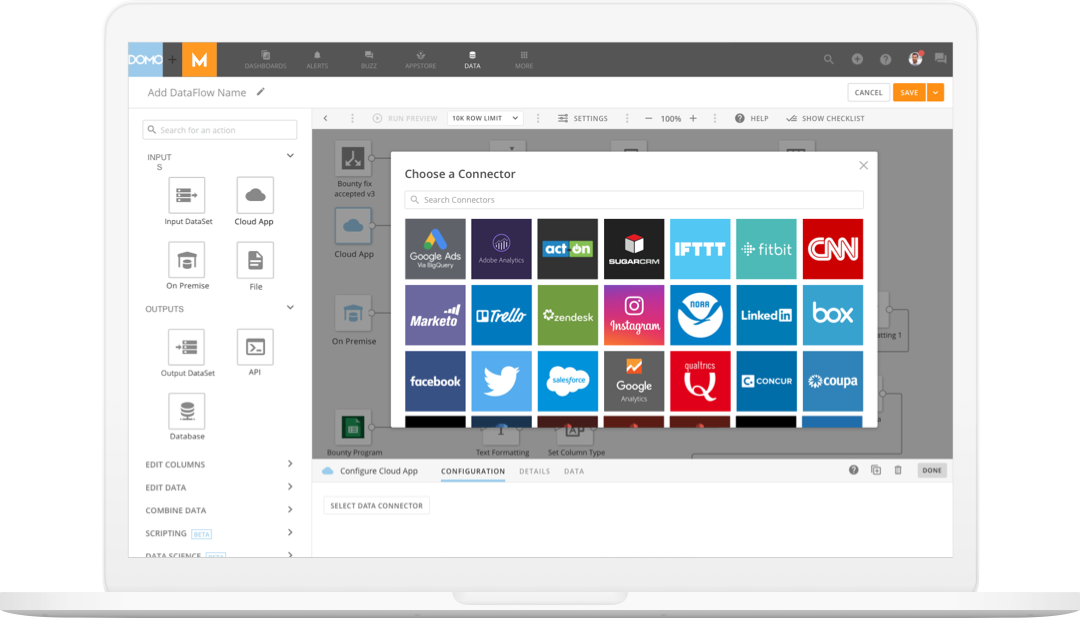Add the Cloud App input action

(255, 196)
